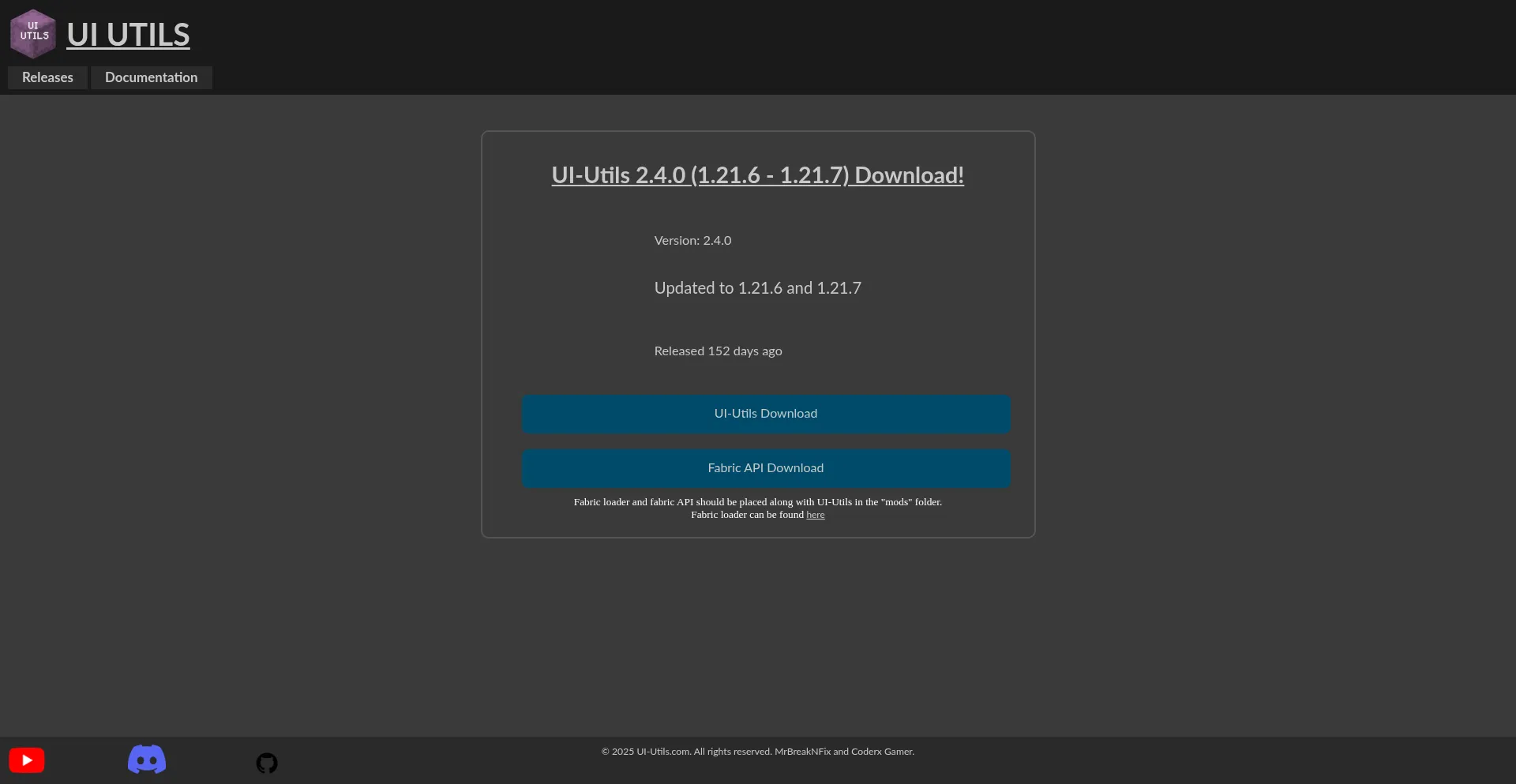Click the UI-Utils 2.4.0 download heading link
This screenshot has width=1516, height=784.
point(757,175)
